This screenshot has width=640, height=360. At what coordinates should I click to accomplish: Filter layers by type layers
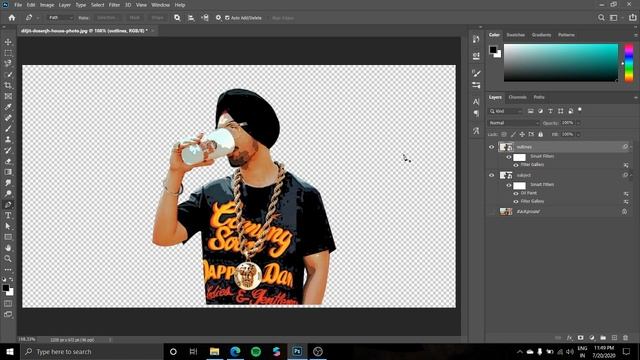click(550, 111)
